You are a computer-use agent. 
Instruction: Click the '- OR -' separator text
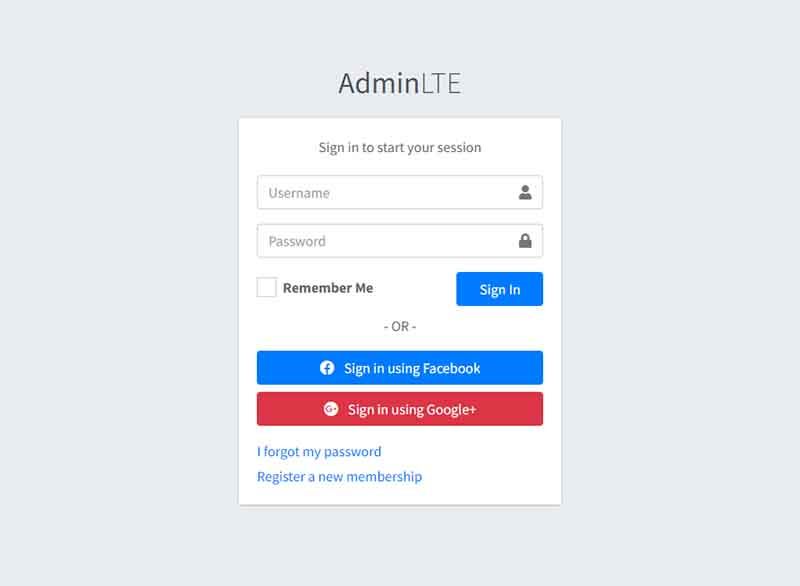[x=399, y=326]
